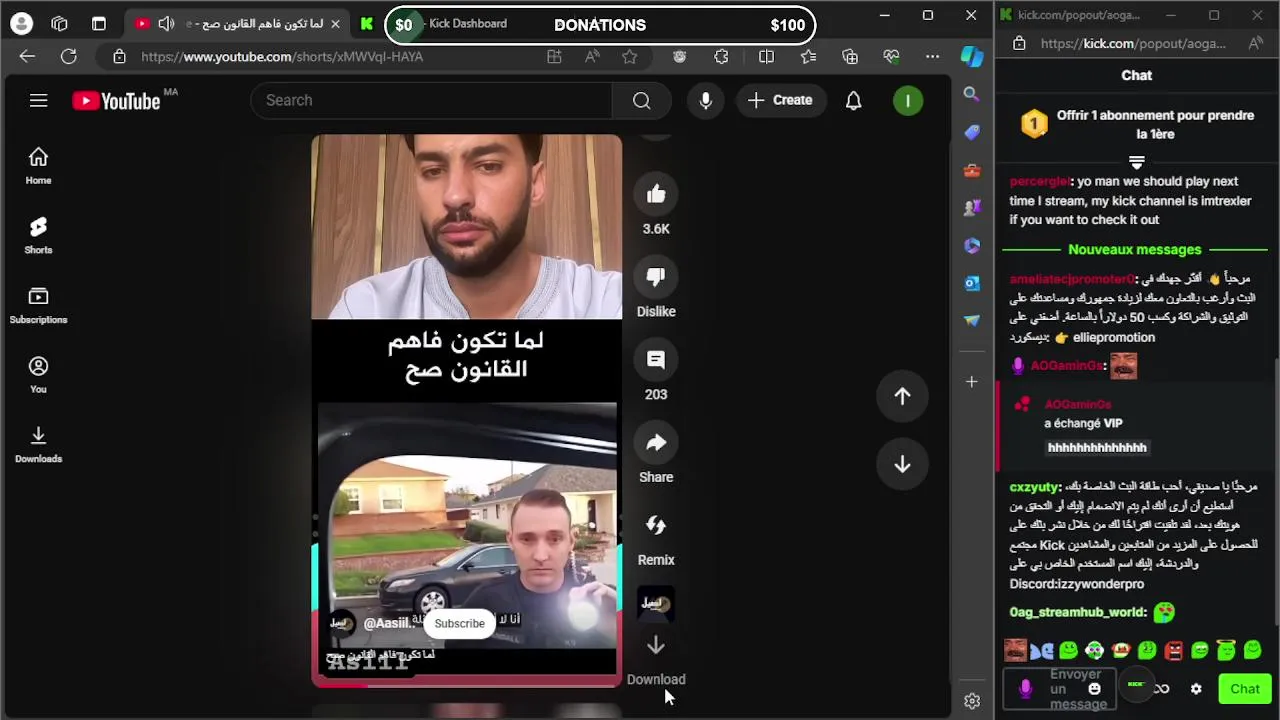Insert the halo angel emote
Image resolution: width=1280 pixels, height=720 pixels.
(x=1226, y=651)
